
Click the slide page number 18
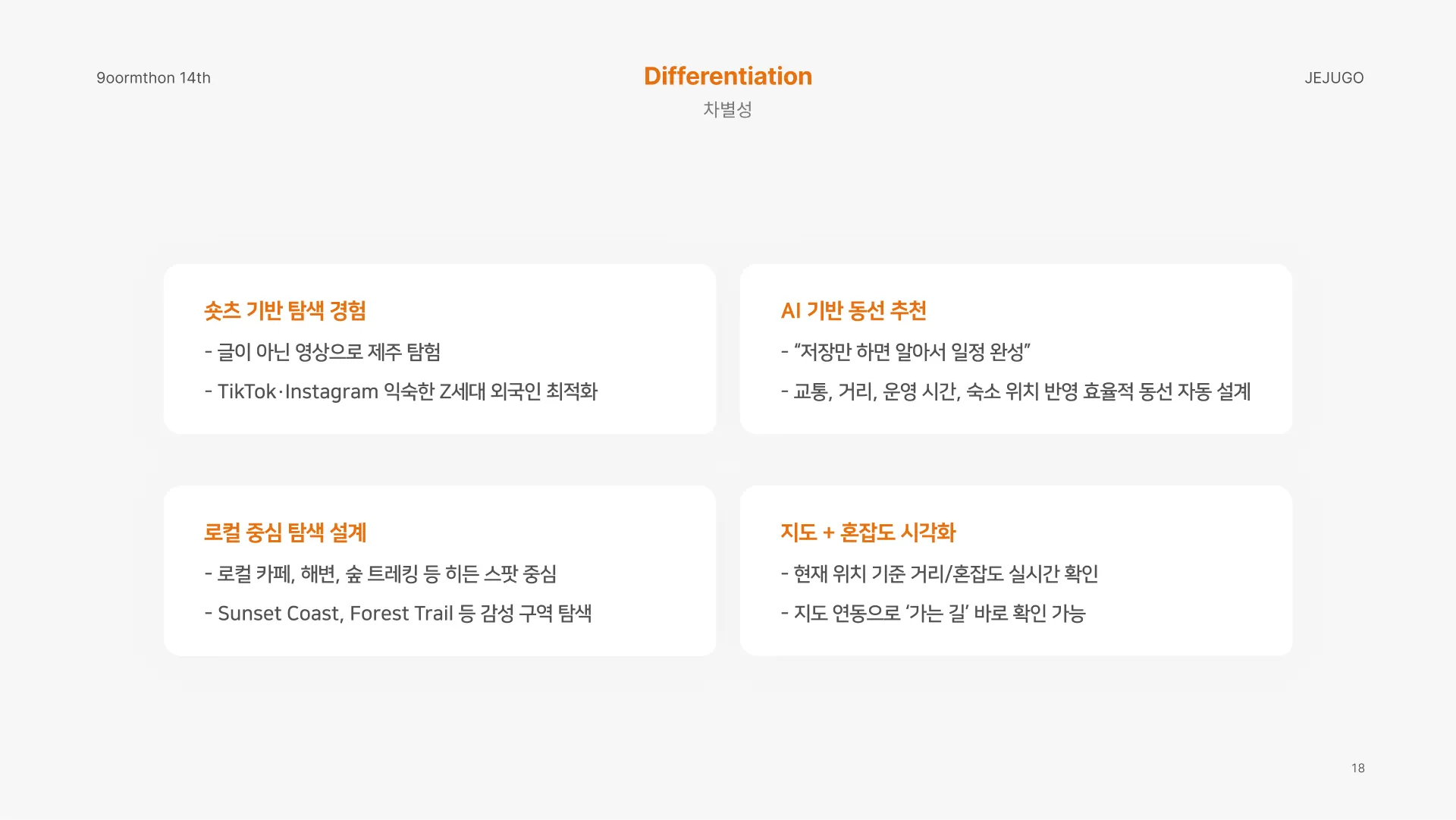tap(1357, 768)
